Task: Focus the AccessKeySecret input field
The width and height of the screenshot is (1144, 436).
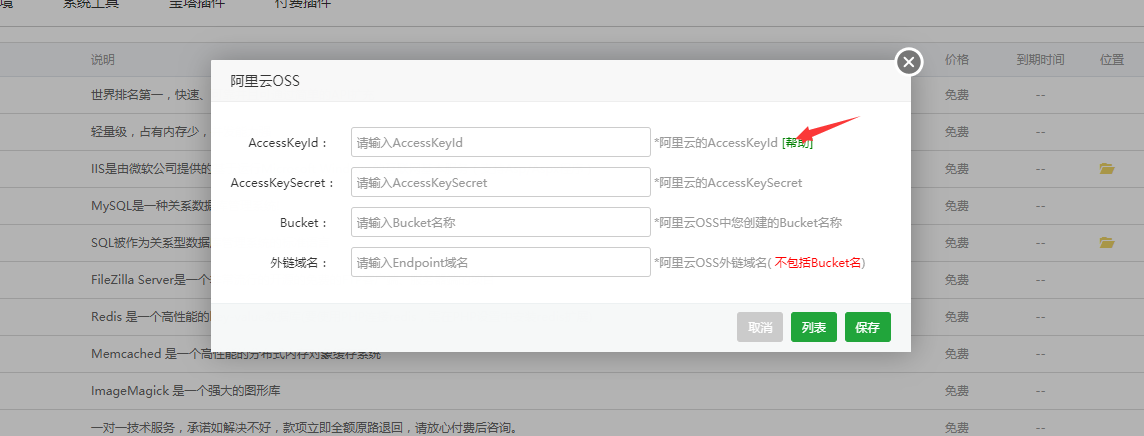Action: pos(500,182)
